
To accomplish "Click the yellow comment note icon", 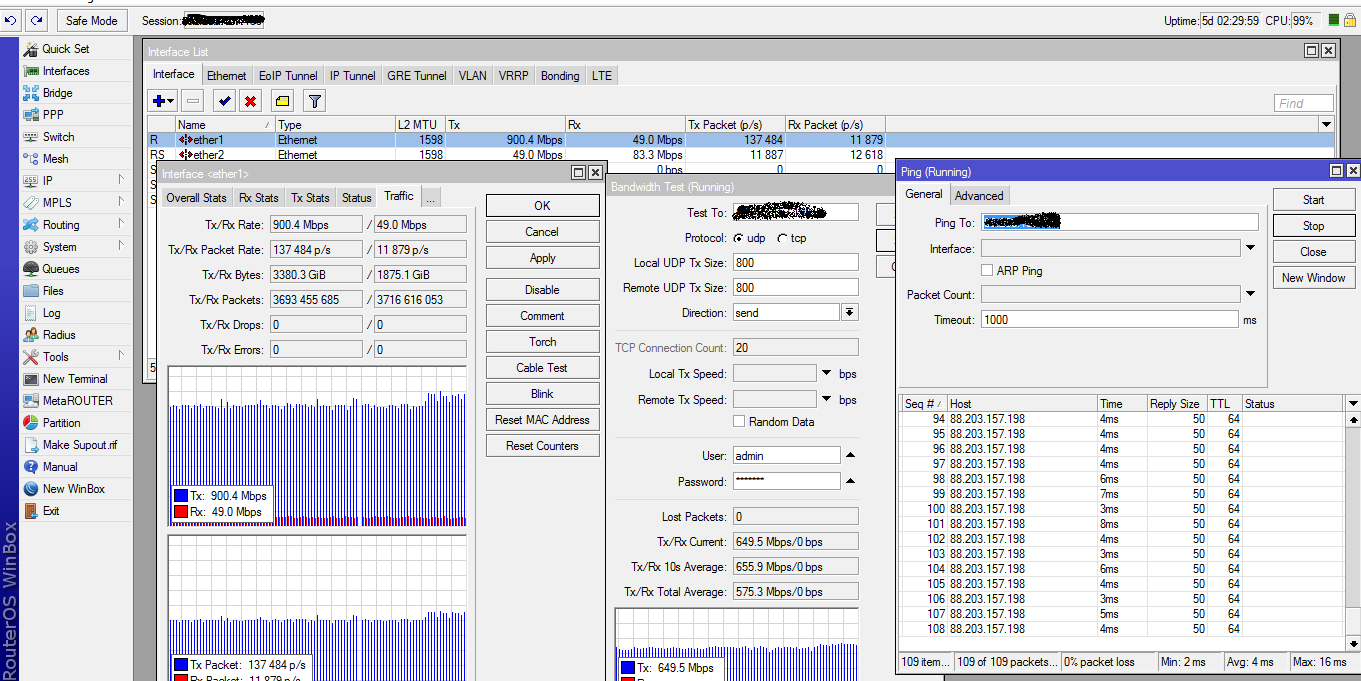I will coord(282,101).
